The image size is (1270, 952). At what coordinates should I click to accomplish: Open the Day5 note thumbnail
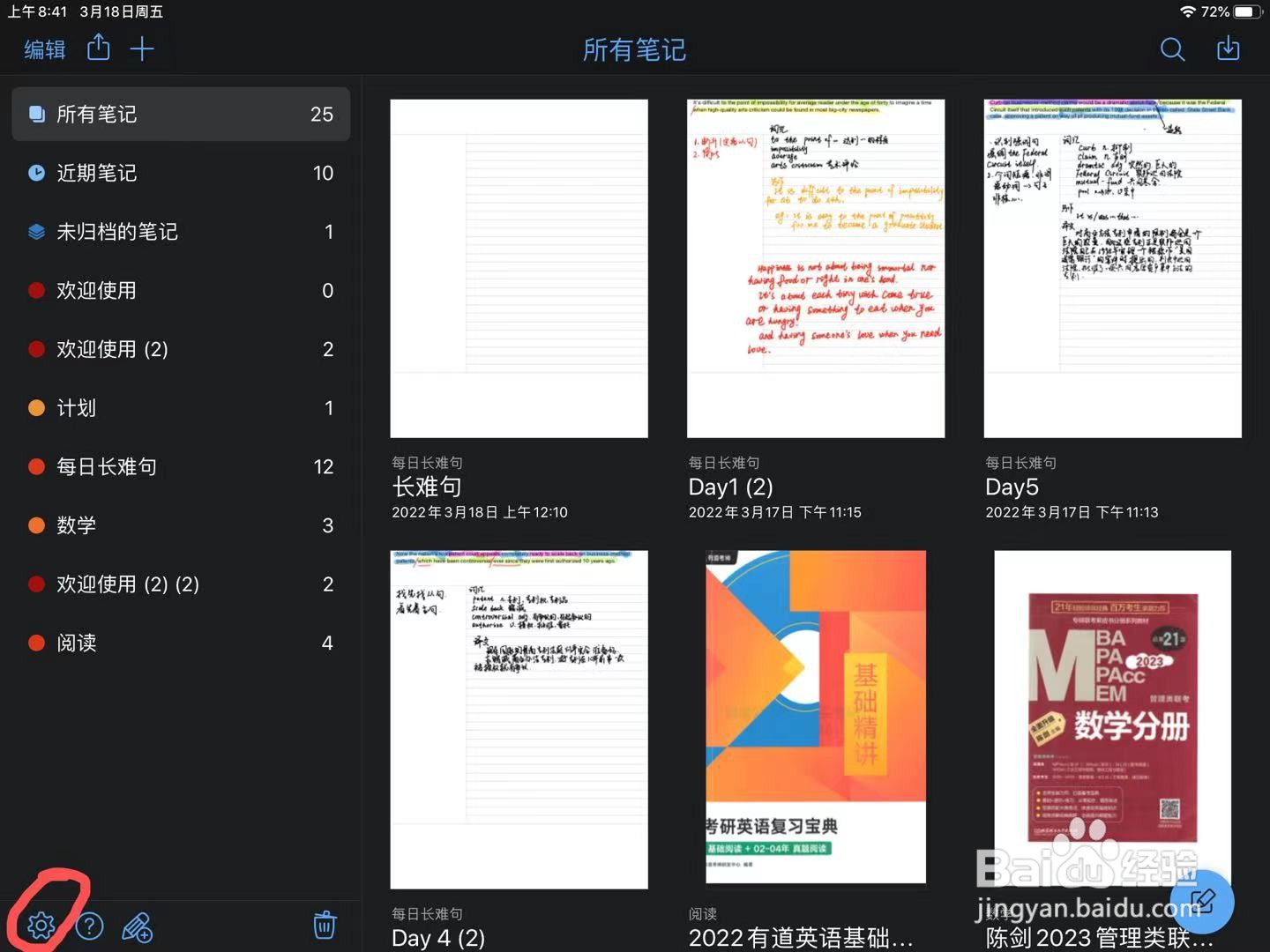pyautogui.click(x=1113, y=269)
